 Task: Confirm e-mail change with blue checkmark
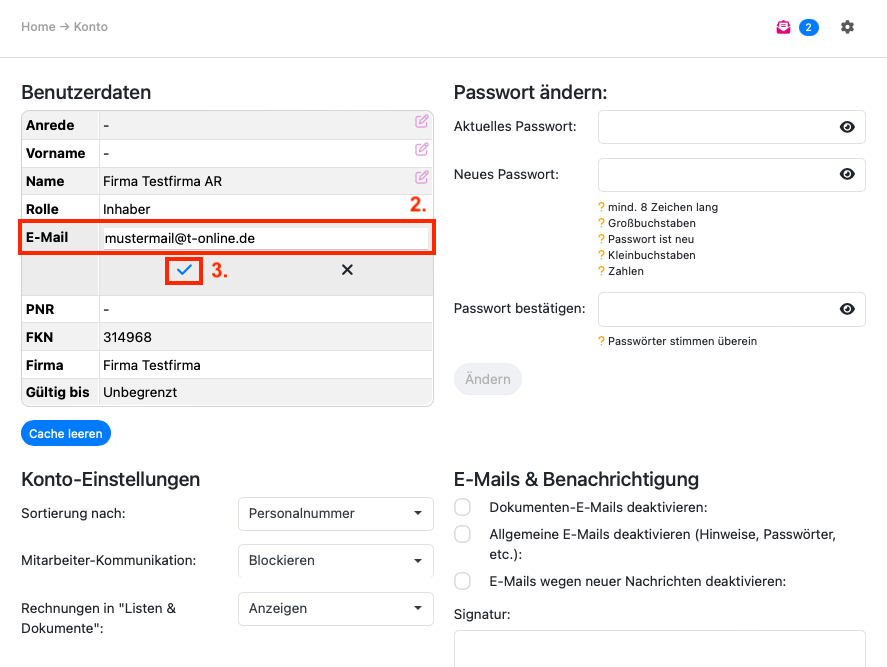tap(184, 270)
